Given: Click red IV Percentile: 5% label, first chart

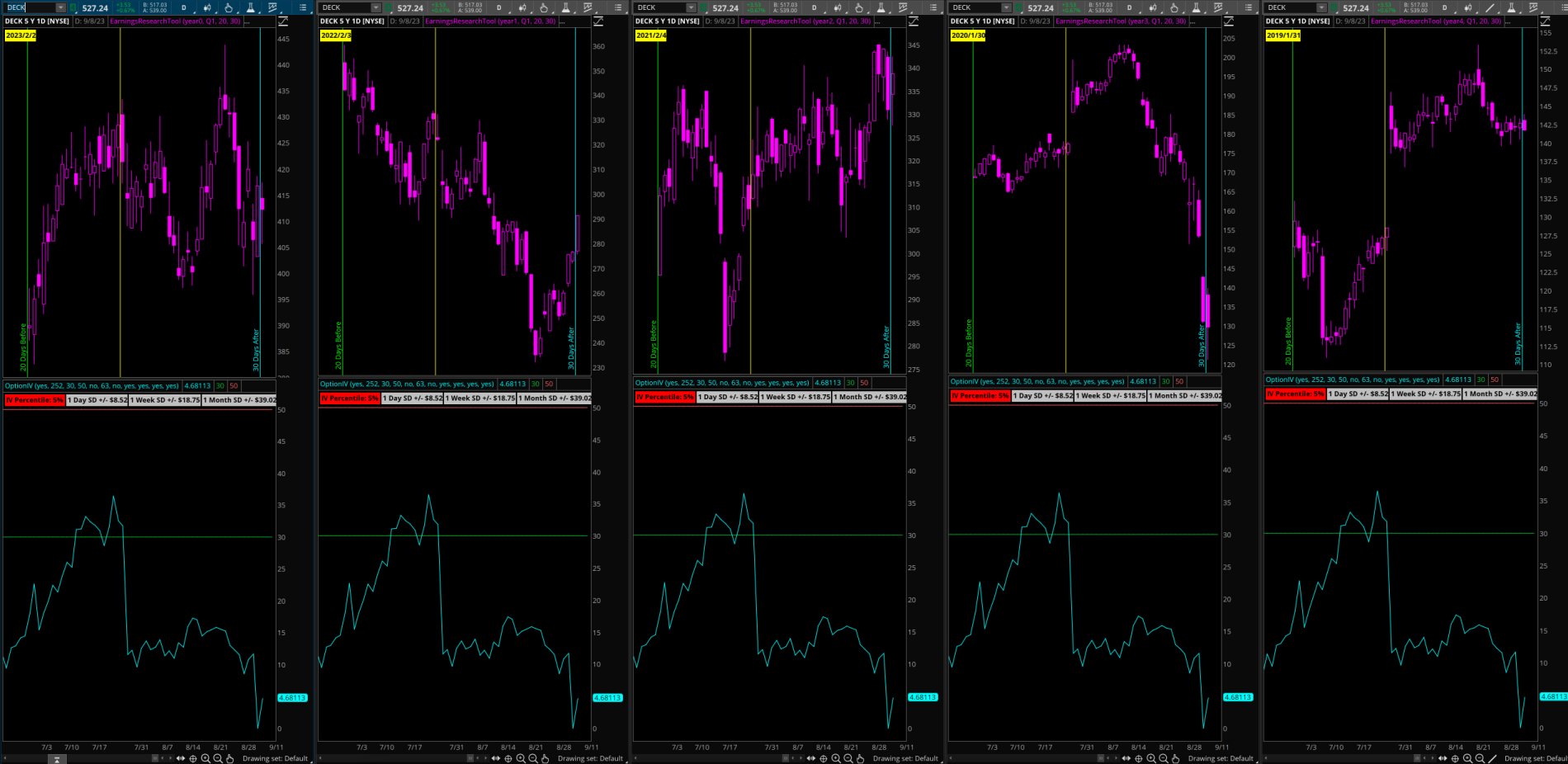Looking at the screenshot, I should click(x=35, y=400).
